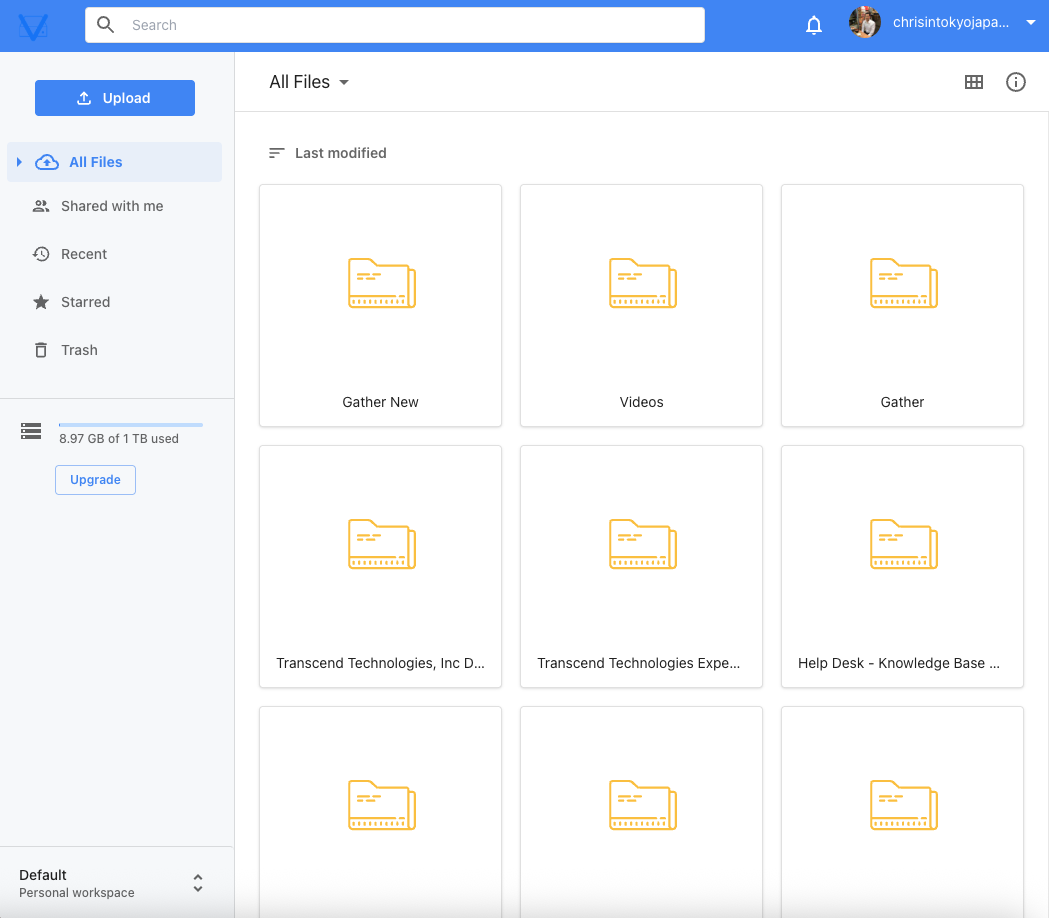Click folder icon of Help Desk - Knowledge Base
The width and height of the screenshot is (1049, 918).
(904, 544)
